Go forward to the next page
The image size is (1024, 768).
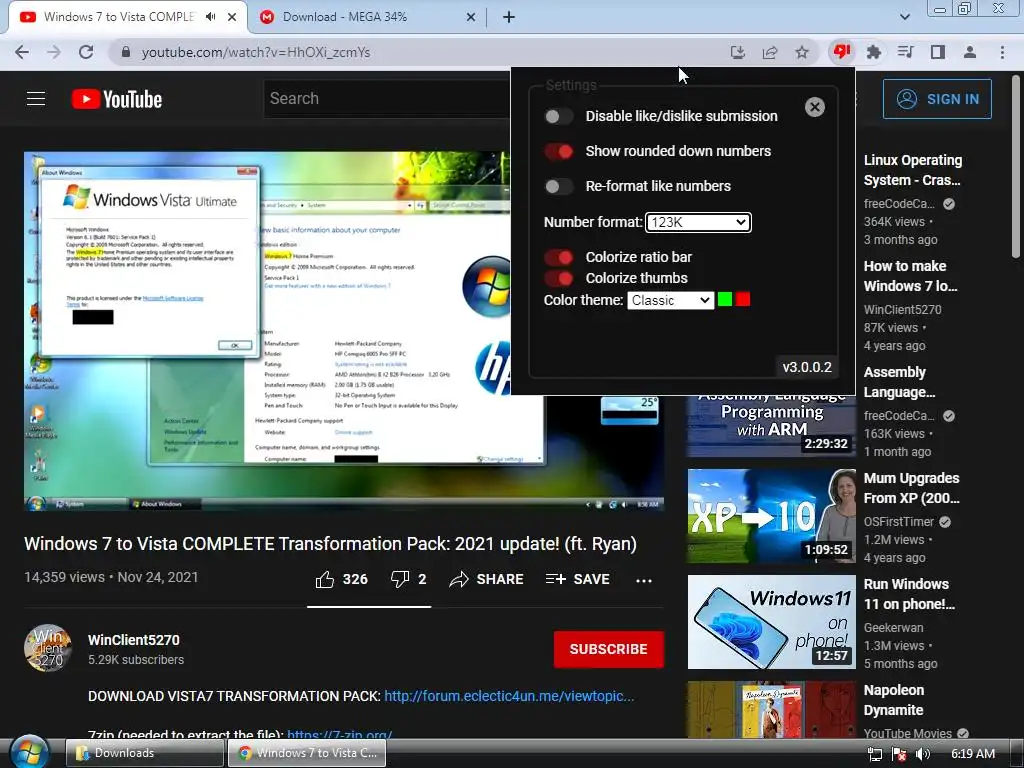click(x=54, y=52)
